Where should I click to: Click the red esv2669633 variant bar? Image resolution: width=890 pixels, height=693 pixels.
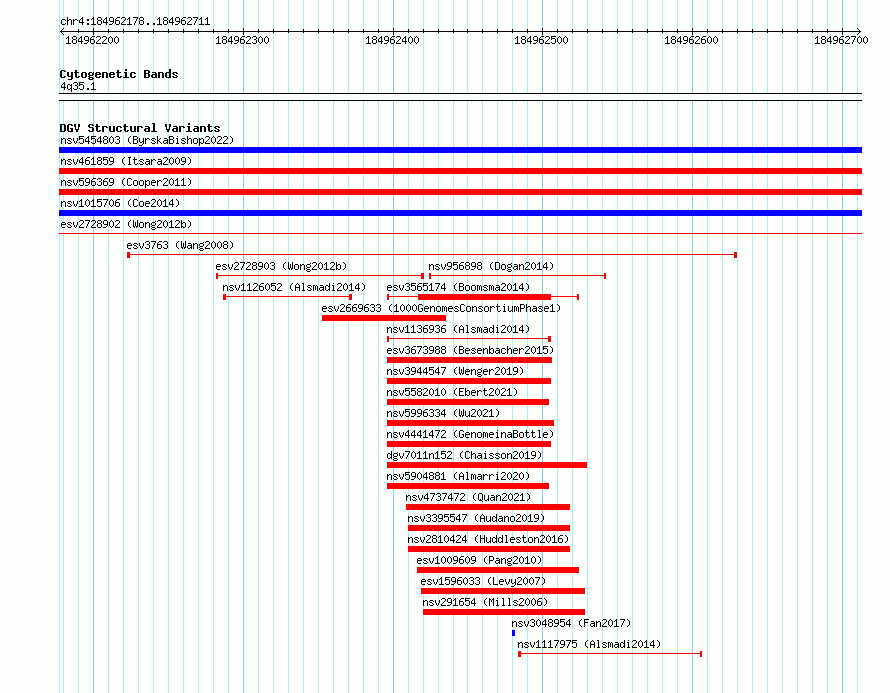[384, 318]
